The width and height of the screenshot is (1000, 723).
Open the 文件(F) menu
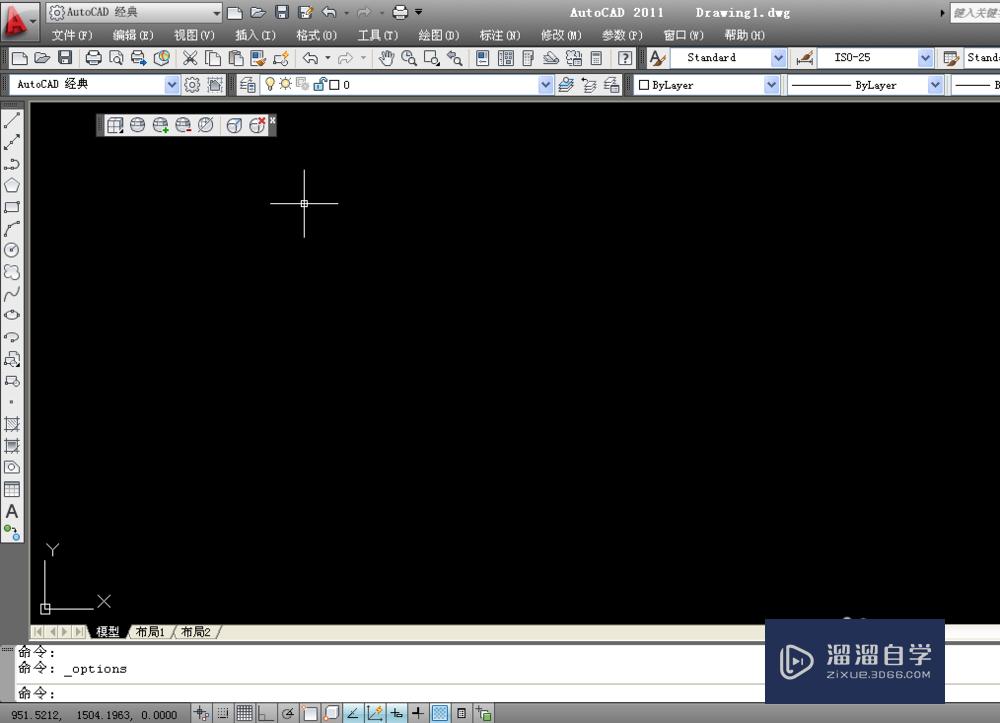[72, 36]
